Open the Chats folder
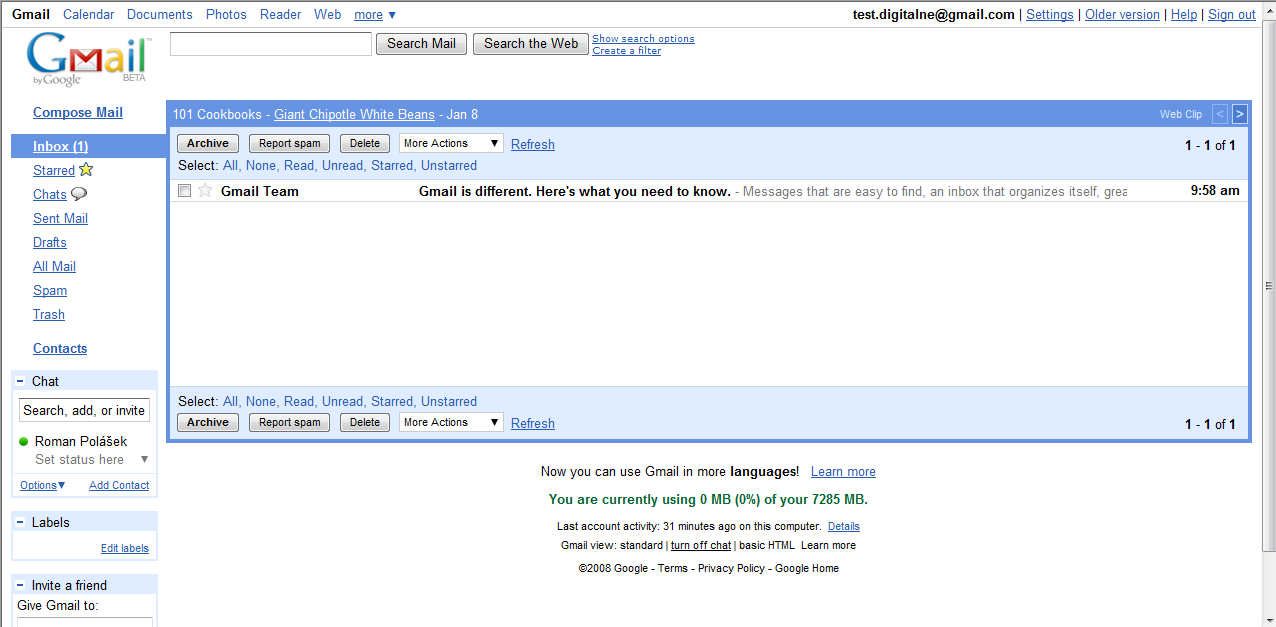The image size is (1276, 627). [50, 194]
